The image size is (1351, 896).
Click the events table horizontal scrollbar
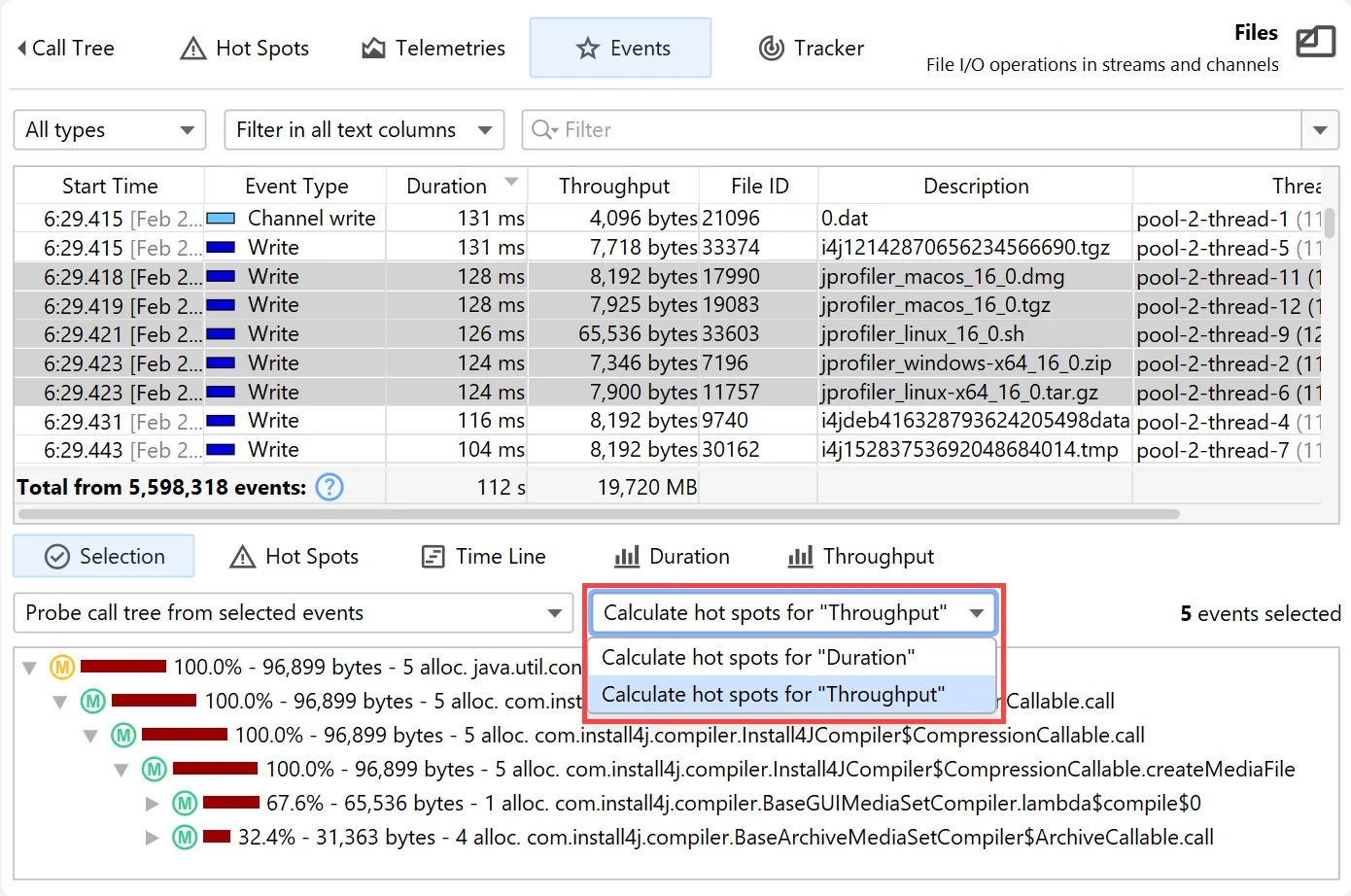pos(599,514)
